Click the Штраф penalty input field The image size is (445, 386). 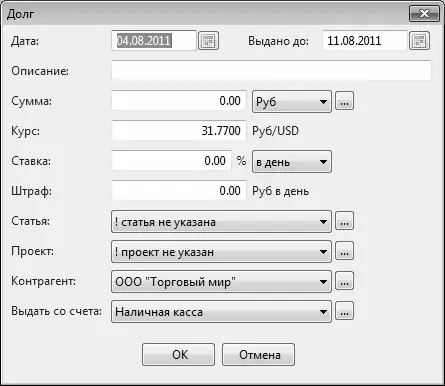pos(179,190)
